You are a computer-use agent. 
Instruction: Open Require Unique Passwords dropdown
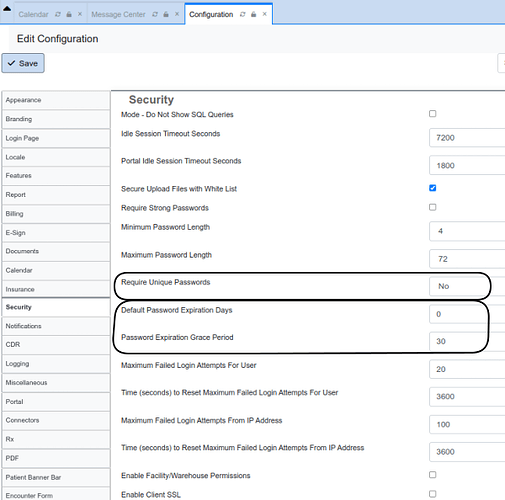[x=467, y=286]
